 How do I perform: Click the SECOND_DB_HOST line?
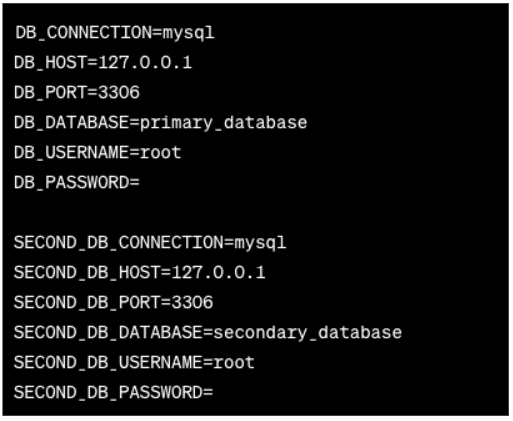[139, 273]
